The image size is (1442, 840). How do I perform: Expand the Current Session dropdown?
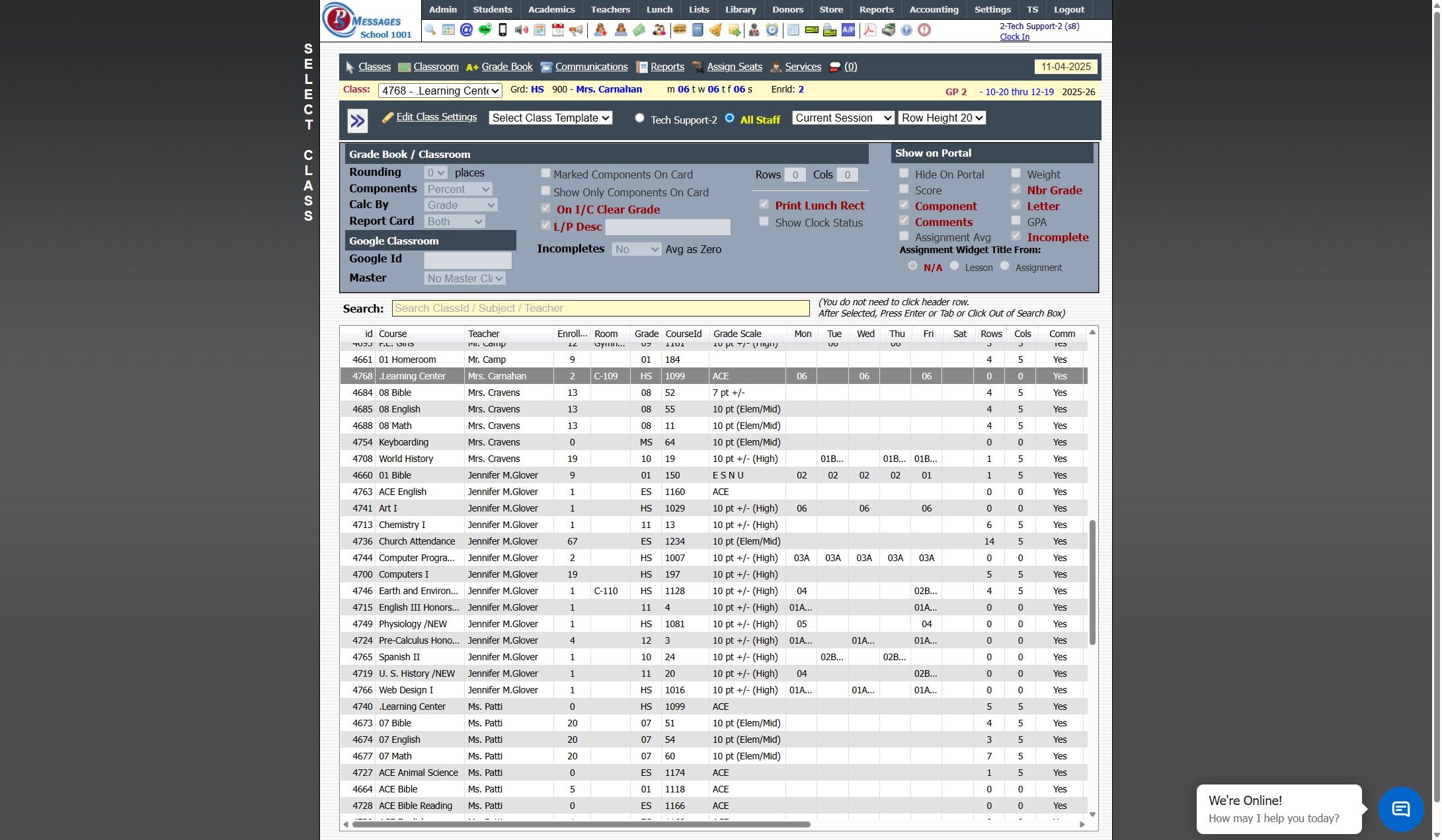click(x=843, y=118)
